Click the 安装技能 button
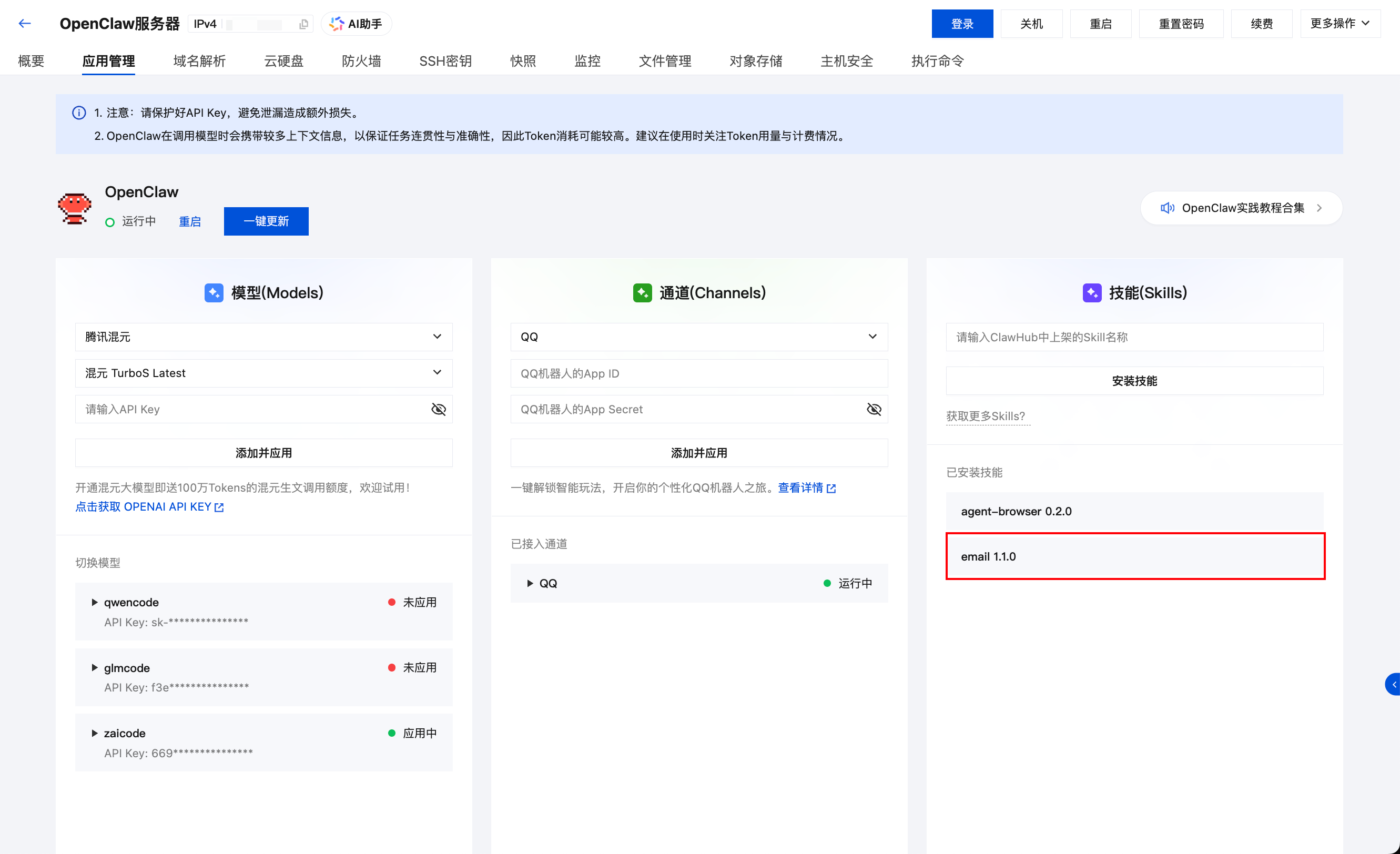 (x=1134, y=381)
